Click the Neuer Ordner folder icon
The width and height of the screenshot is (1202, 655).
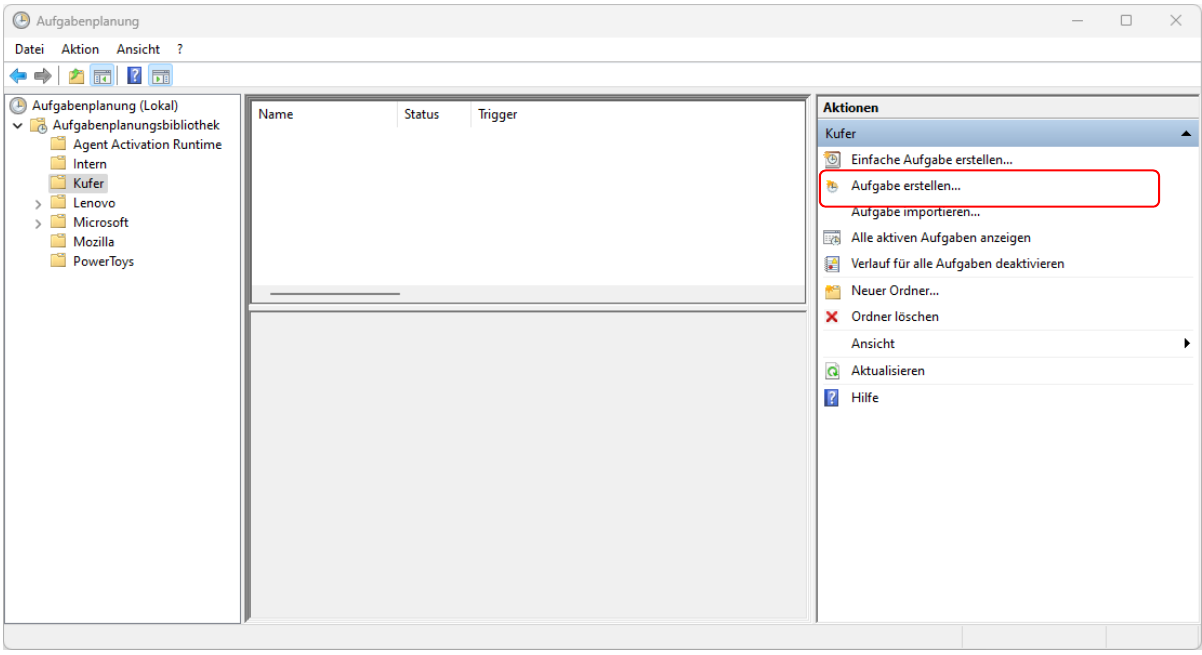(832, 291)
